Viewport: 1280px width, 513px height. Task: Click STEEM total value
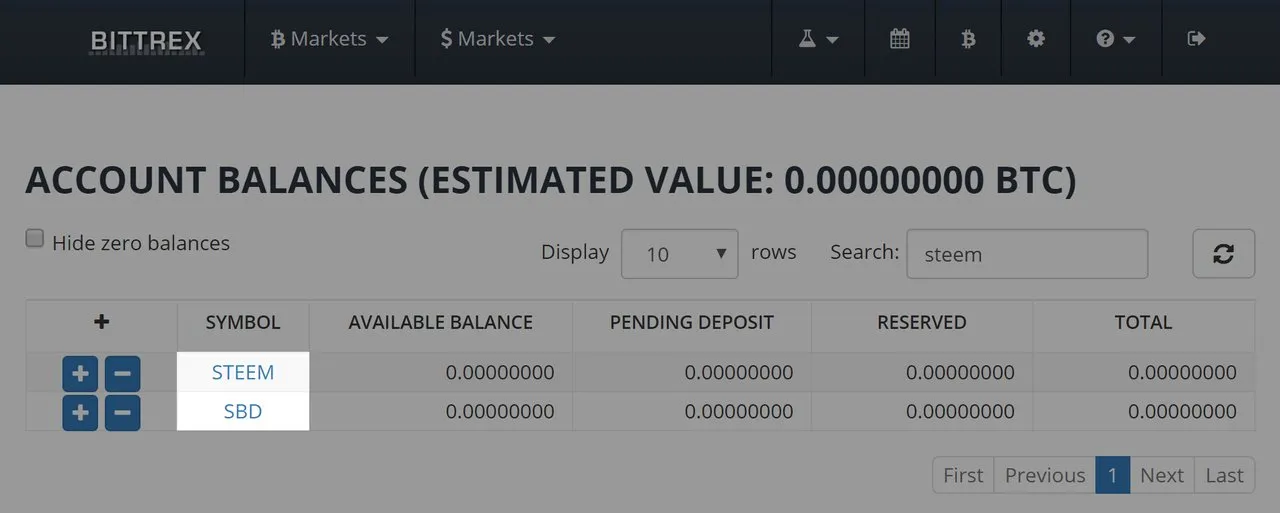coord(1182,373)
